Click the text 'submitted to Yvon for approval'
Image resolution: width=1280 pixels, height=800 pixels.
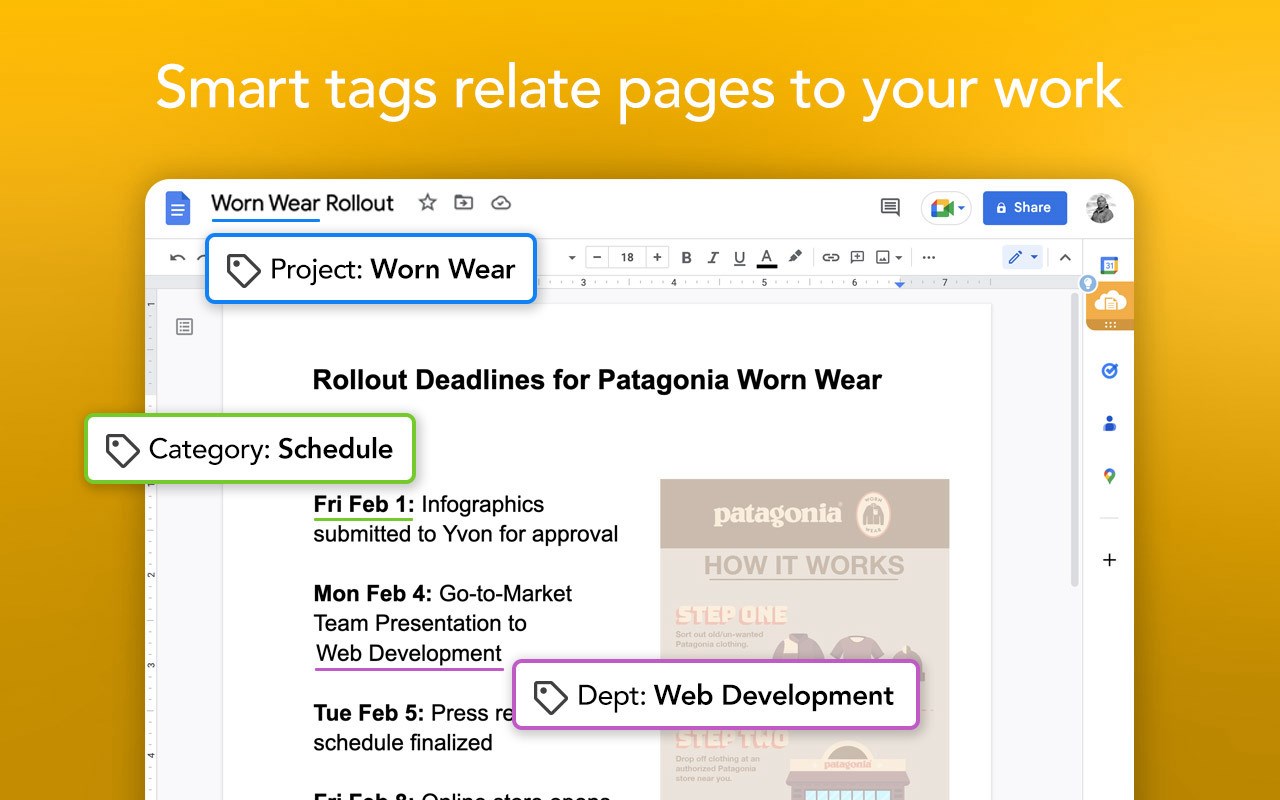click(x=466, y=534)
